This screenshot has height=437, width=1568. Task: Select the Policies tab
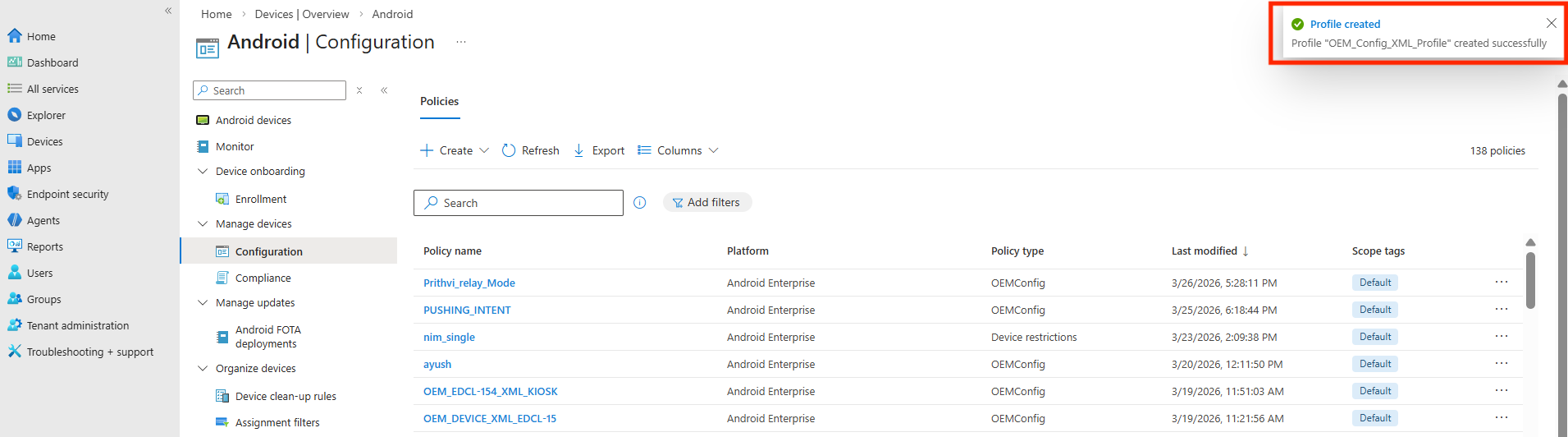pos(440,102)
